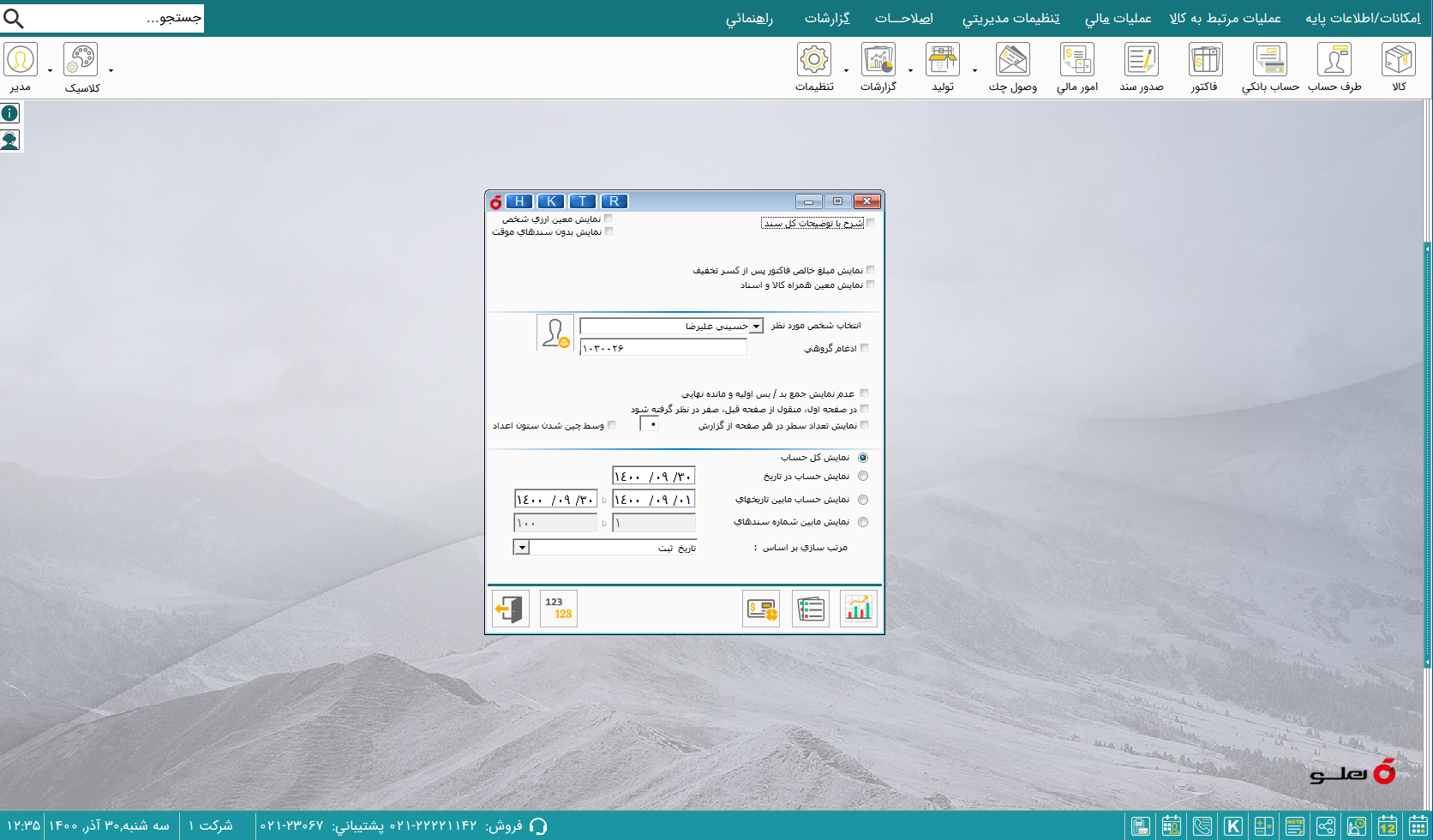
Task: Open the عملیات مالی menu
Action: pos(1118,18)
